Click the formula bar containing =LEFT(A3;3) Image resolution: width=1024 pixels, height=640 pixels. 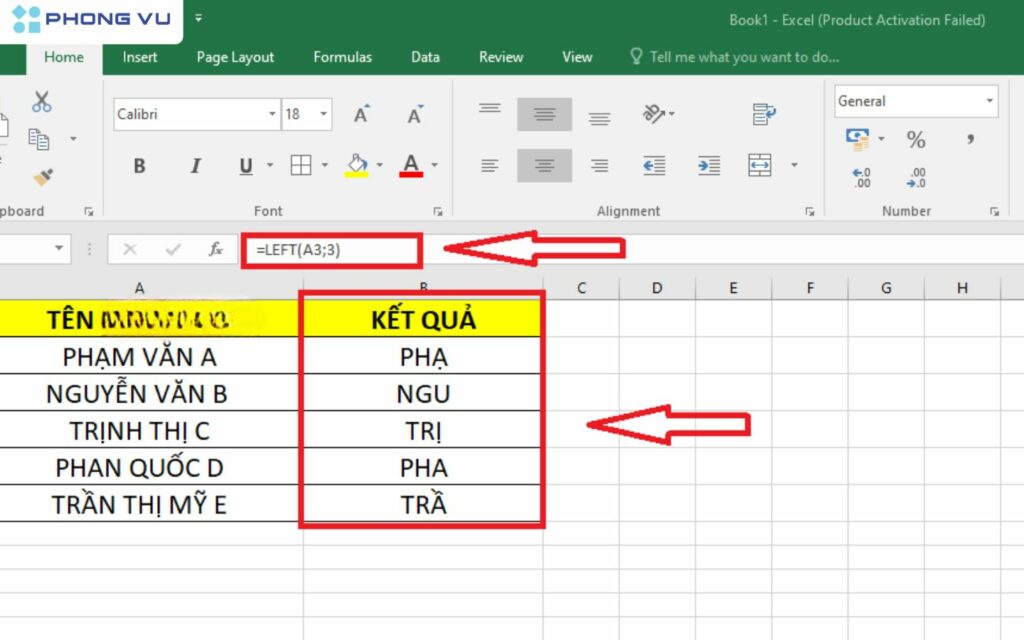(330, 250)
